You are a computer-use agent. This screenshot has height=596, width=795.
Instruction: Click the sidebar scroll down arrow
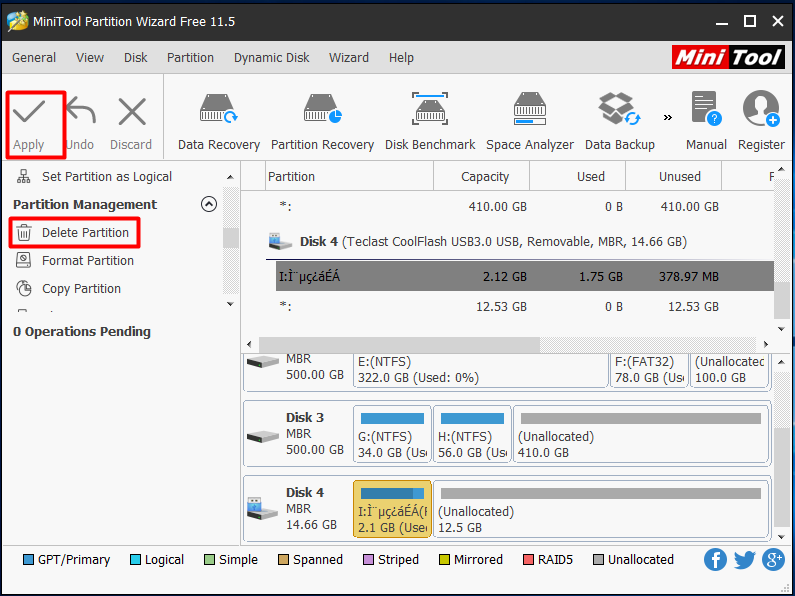click(x=230, y=304)
